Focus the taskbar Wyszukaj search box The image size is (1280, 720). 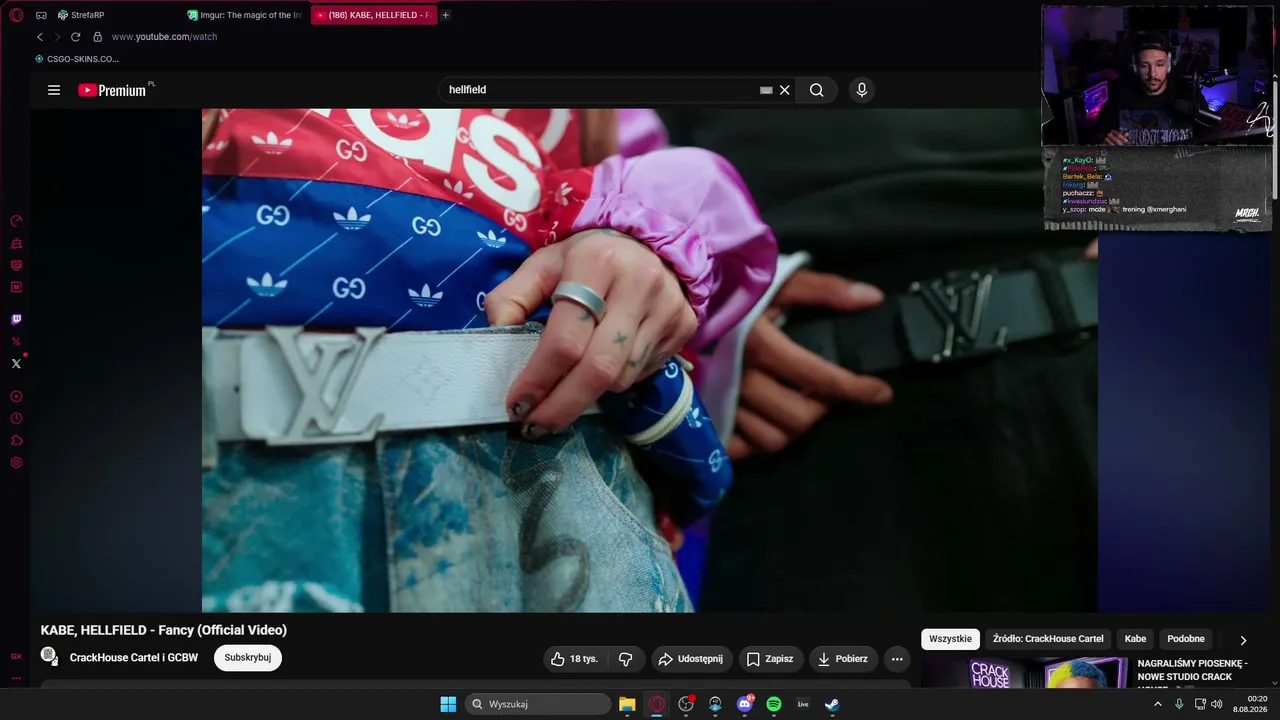coord(539,704)
